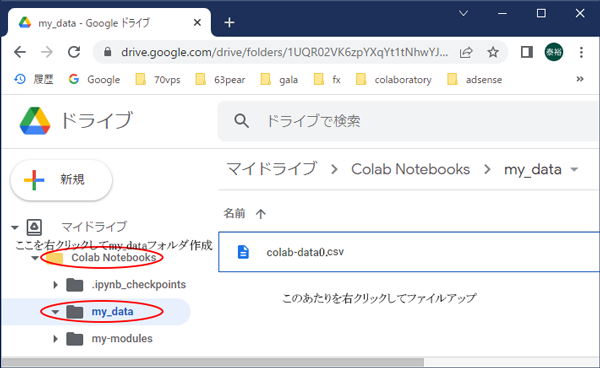The width and height of the screenshot is (600, 368).
Task: Select the my-modules folder
Action: (122, 339)
